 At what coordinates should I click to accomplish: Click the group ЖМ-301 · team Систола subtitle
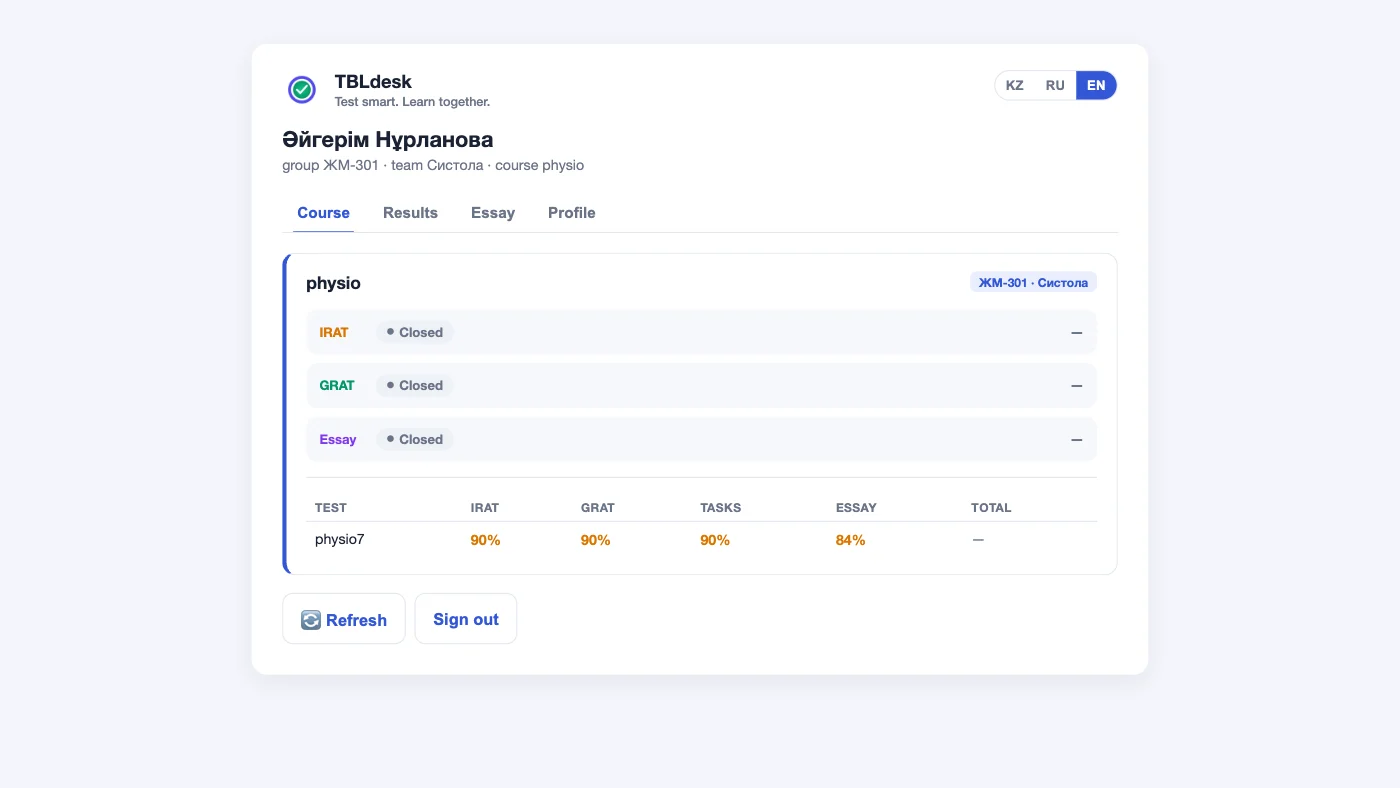433,165
